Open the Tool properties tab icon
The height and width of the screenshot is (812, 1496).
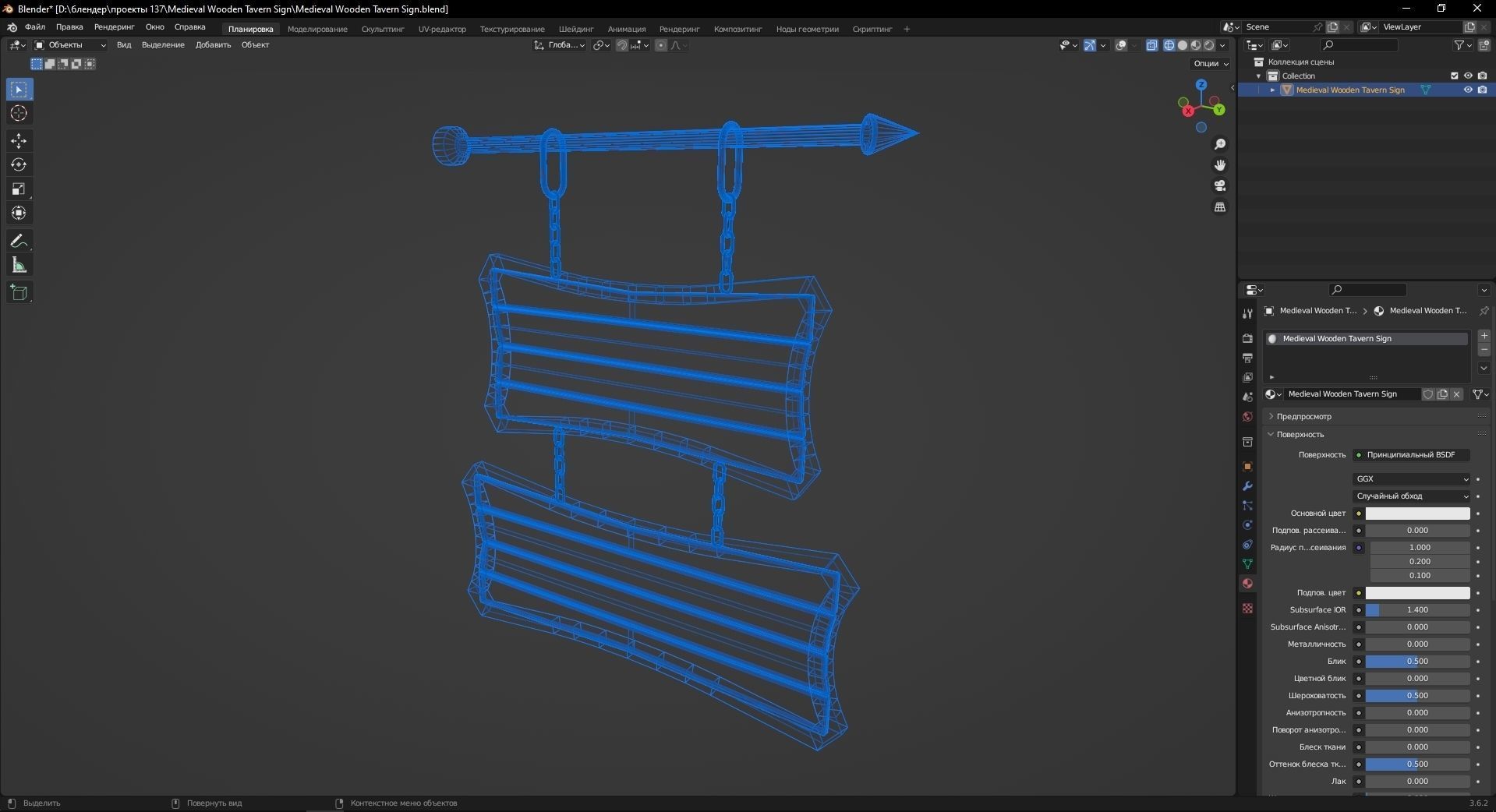(x=1247, y=314)
